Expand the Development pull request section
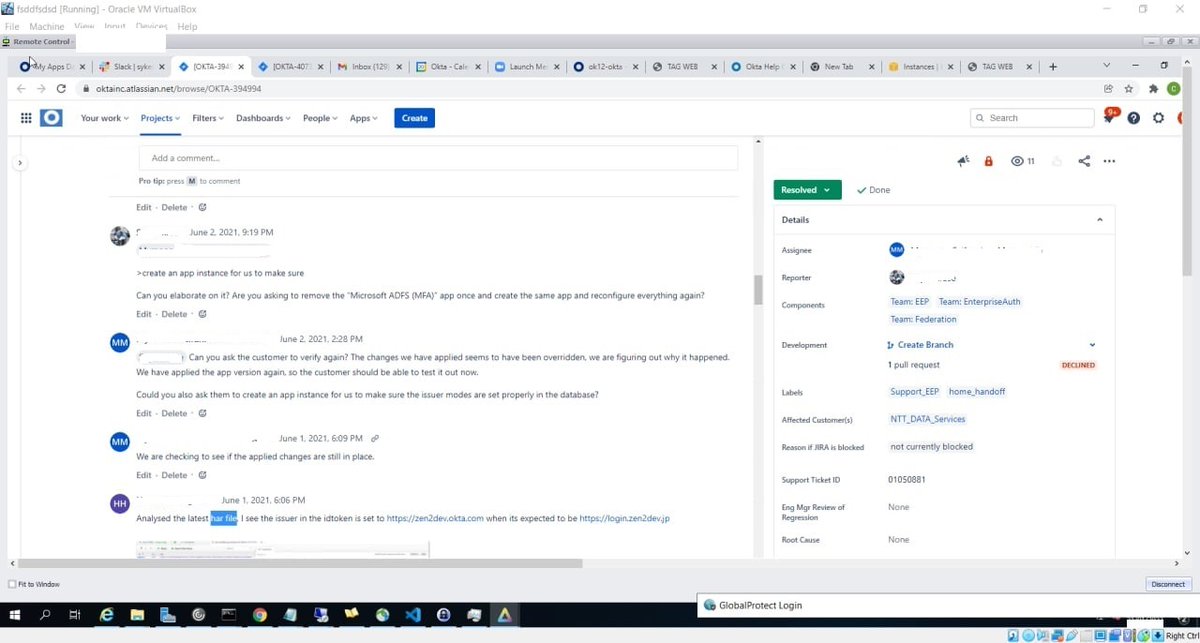Screen dimensions: 1200x643 click(1092, 344)
